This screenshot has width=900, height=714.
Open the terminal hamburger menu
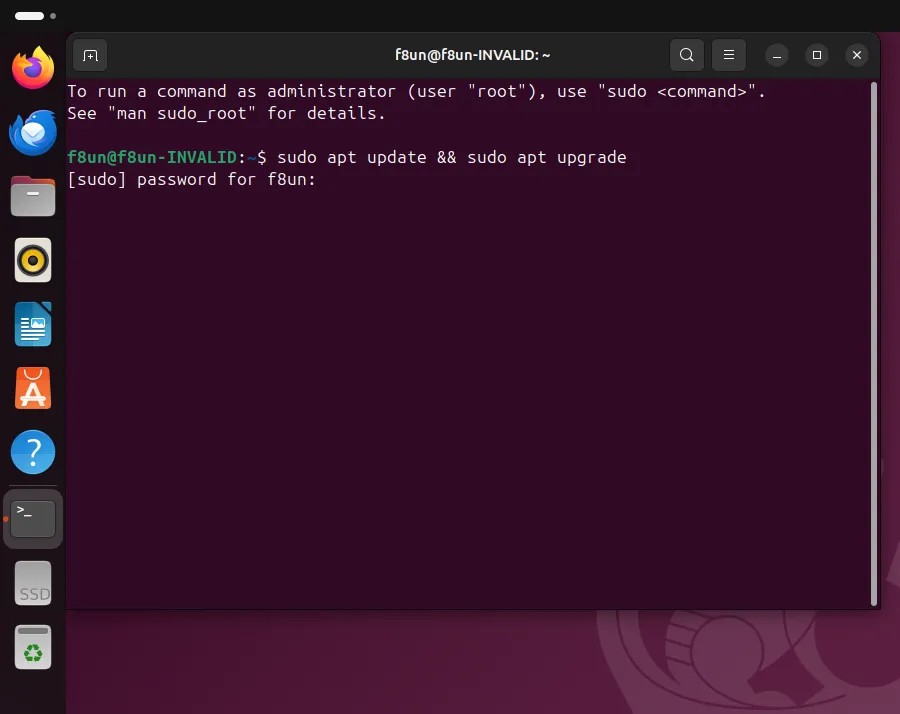coord(729,55)
